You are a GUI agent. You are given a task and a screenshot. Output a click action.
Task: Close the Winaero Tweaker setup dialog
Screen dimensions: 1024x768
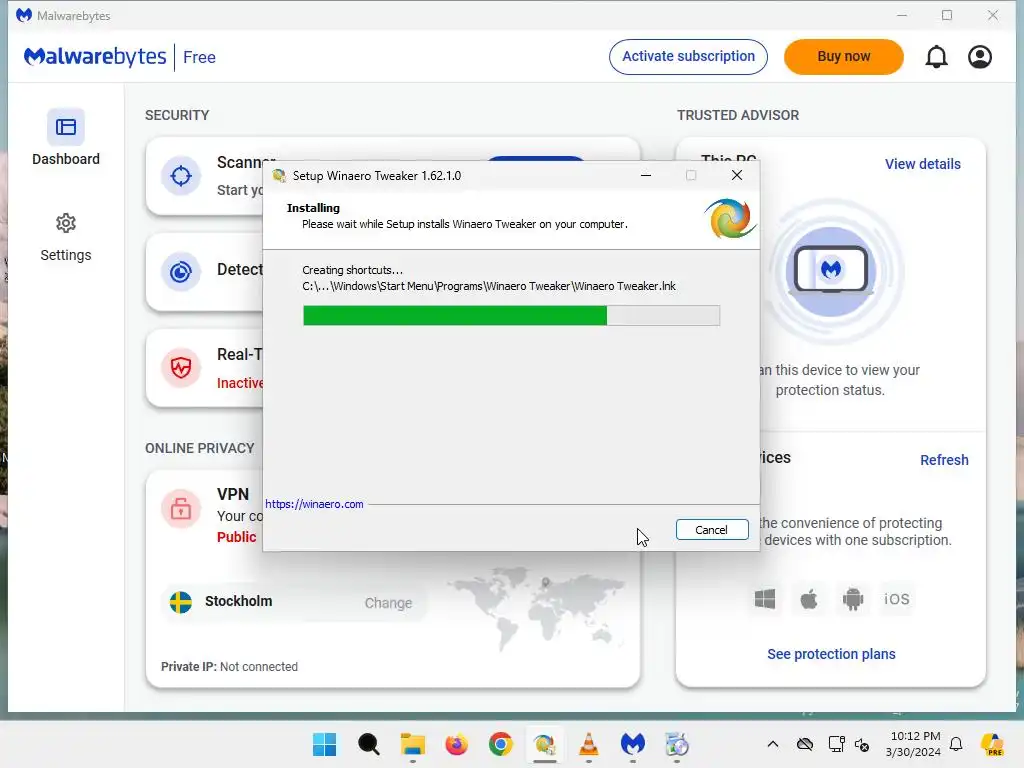(737, 175)
